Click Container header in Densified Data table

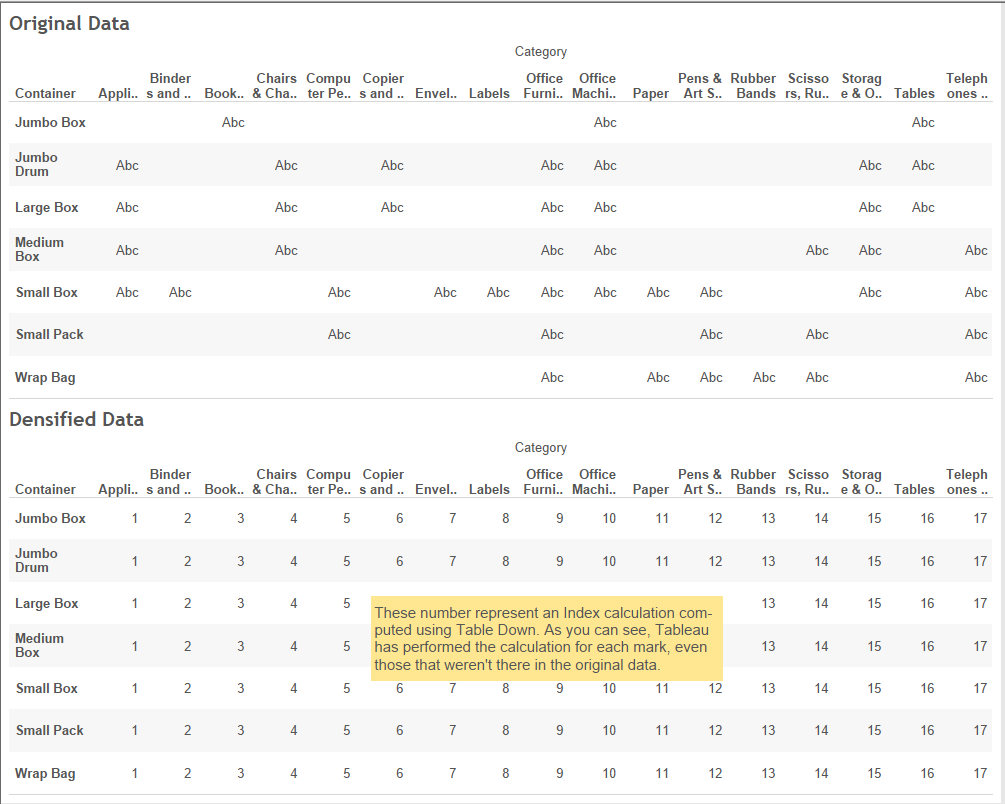click(45, 489)
